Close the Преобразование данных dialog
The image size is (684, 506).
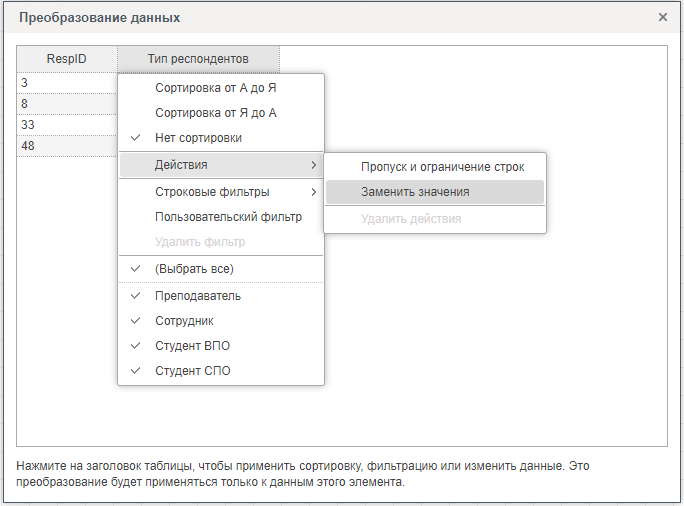pyautogui.click(x=662, y=17)
